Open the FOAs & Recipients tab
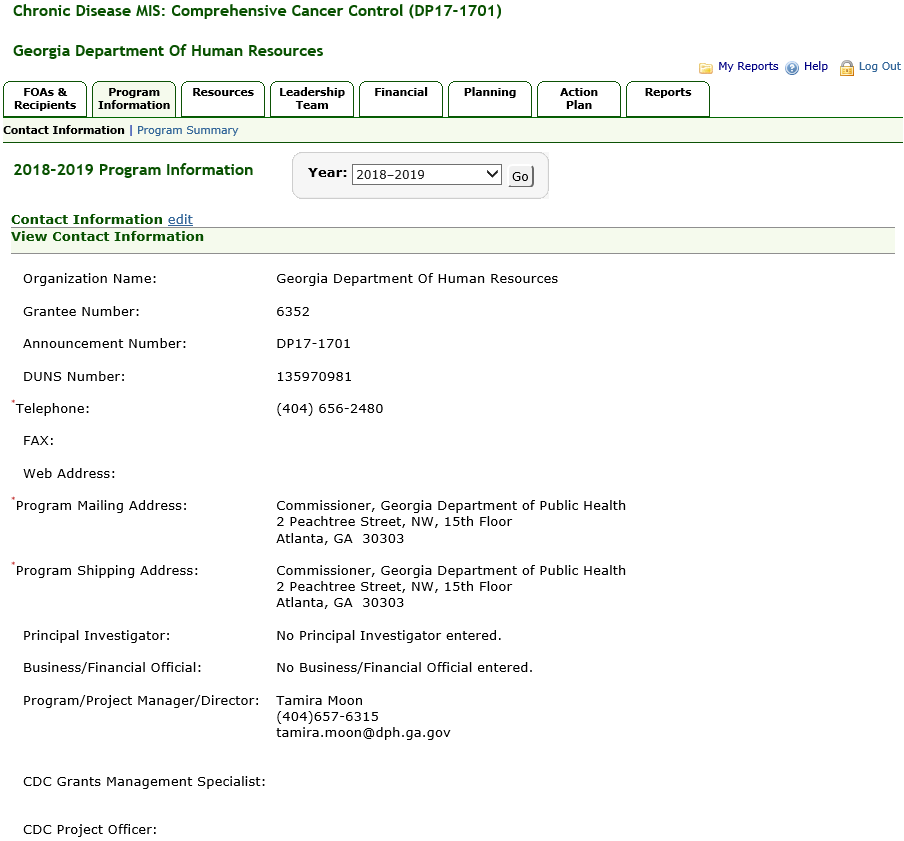Image resolution: width=904 pixels, height=841 pixels. point(45,99)
